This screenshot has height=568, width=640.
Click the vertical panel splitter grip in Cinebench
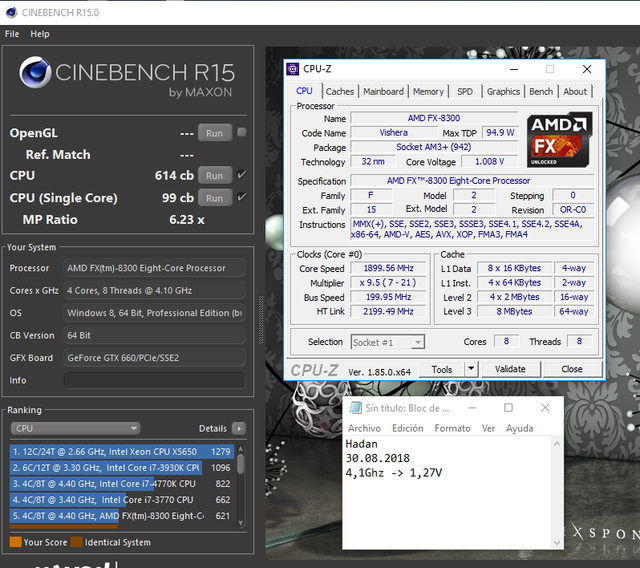tap(261, 320)
